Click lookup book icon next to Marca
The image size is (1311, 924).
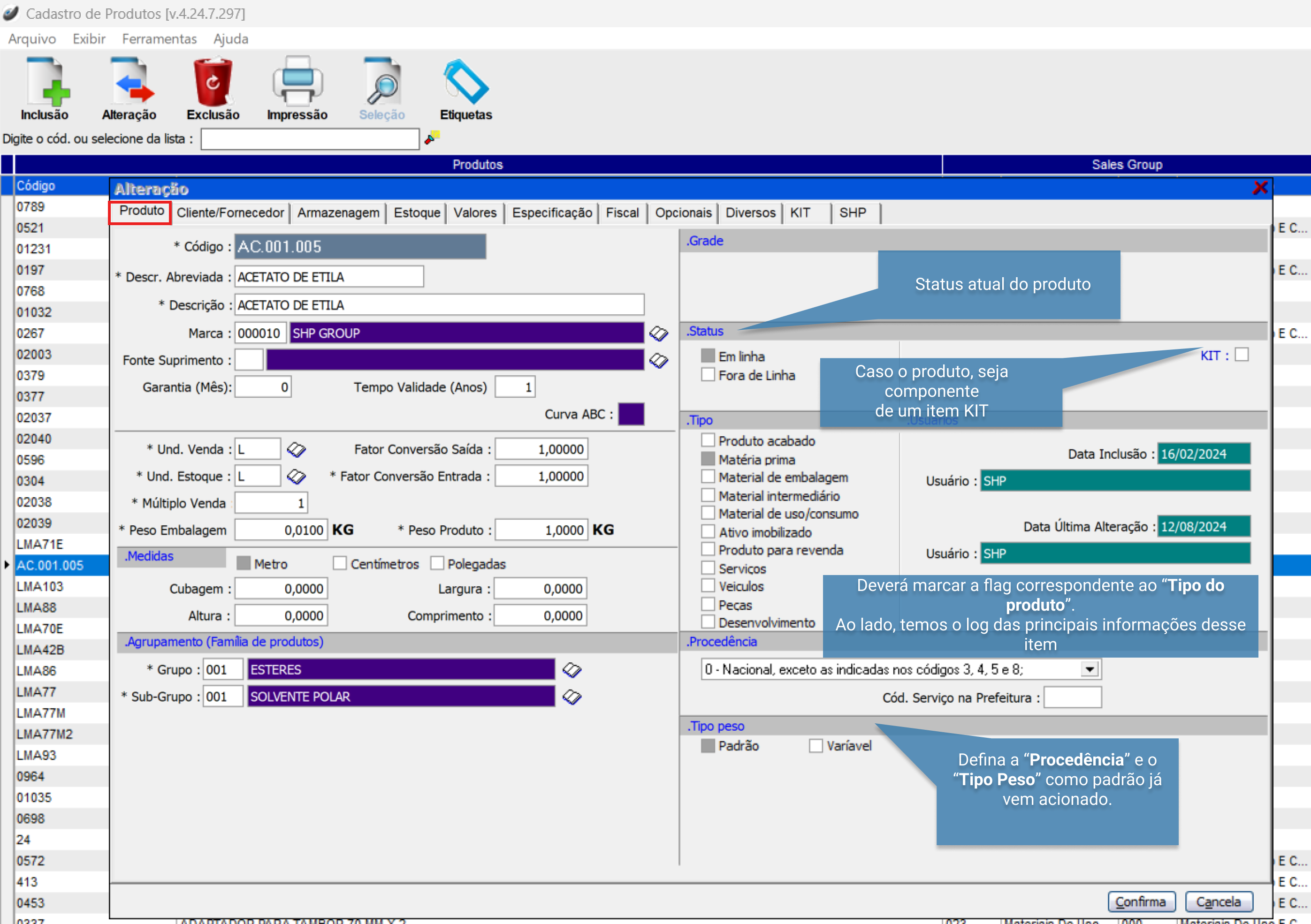click(x=658, y=333)
